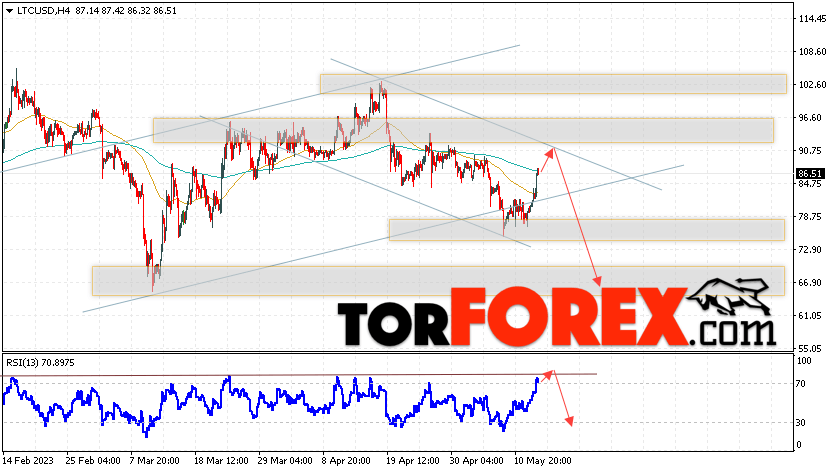Select the 7 Mar 20:00 time label
Screen dimensions: 833x472
[x=155, y=461]
